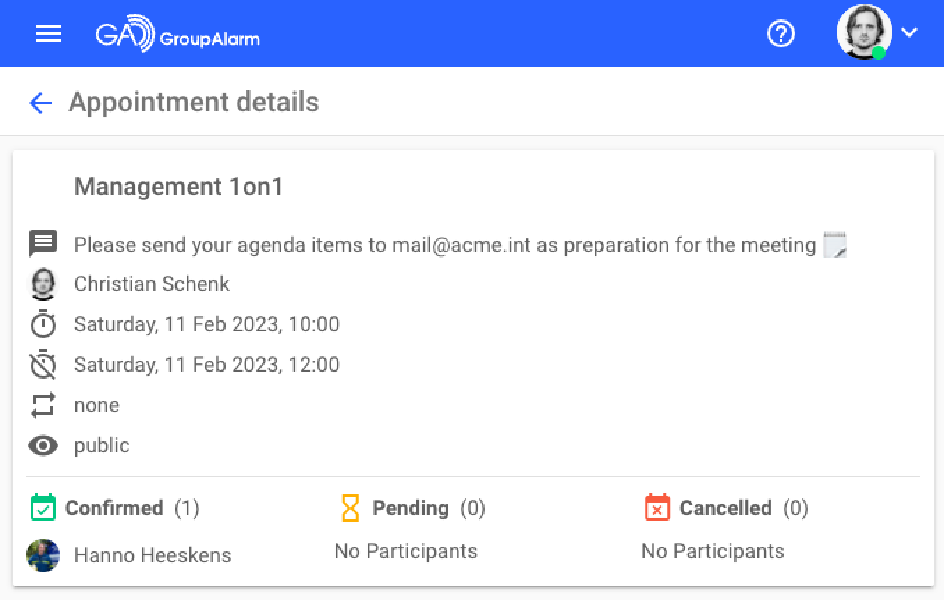The height and width of the screenshot is (600, 944).
Task: Click the GroupAlarm logo
Action: click(x=177, y=35)
